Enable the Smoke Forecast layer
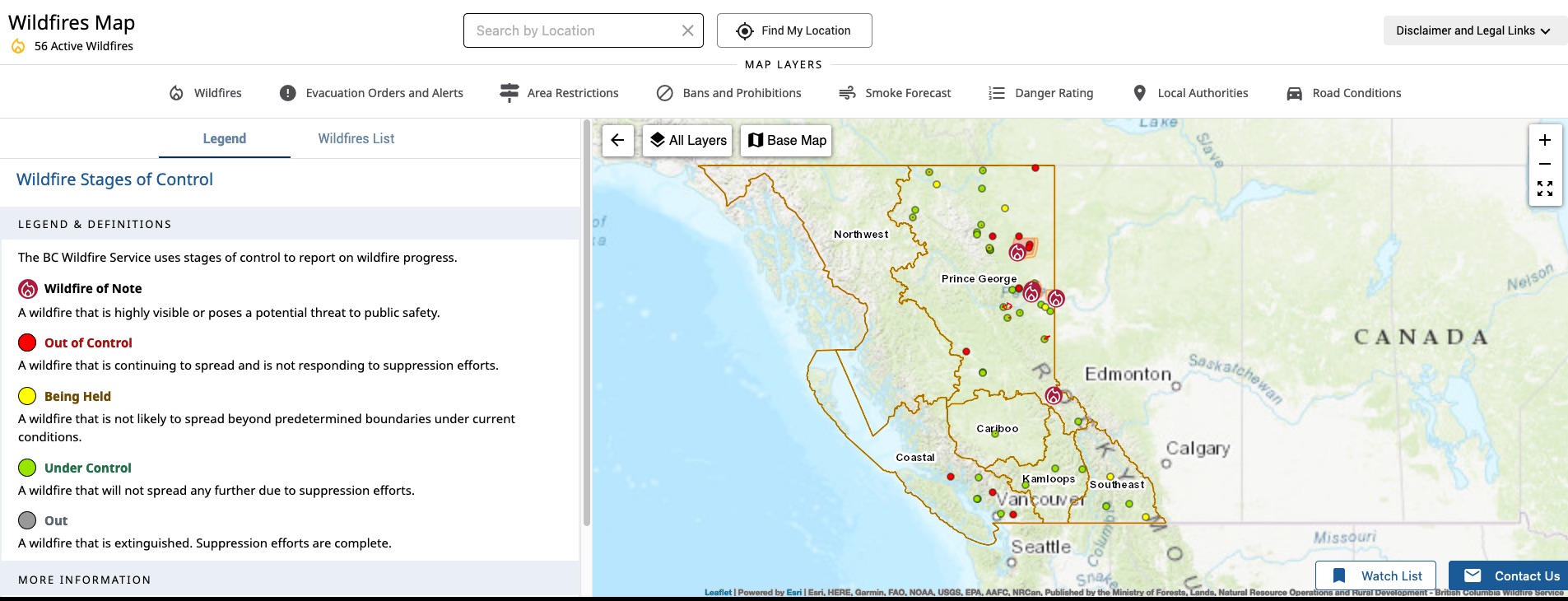 pos(895,93)
